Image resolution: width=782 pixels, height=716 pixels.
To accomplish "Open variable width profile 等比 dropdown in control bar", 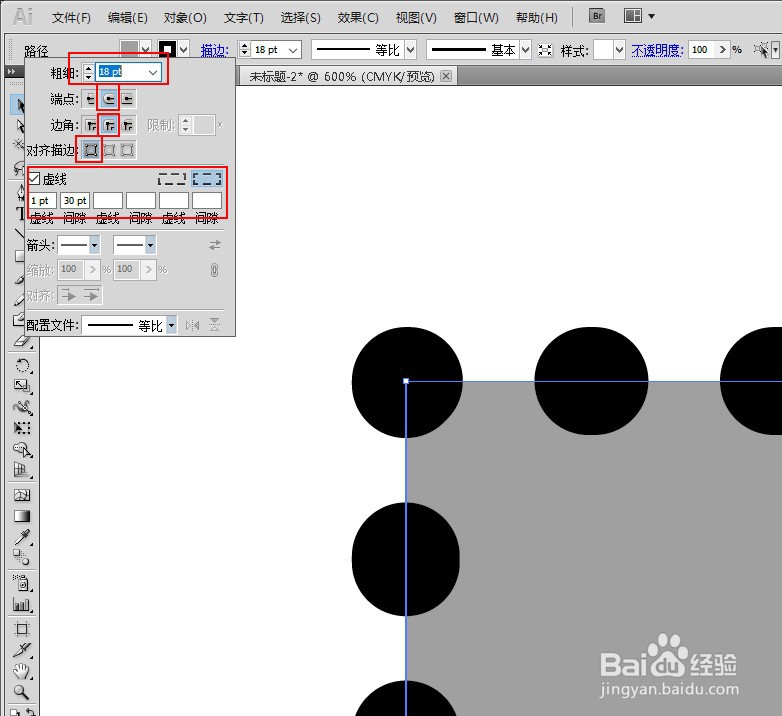I will click(x=410, y=50).
